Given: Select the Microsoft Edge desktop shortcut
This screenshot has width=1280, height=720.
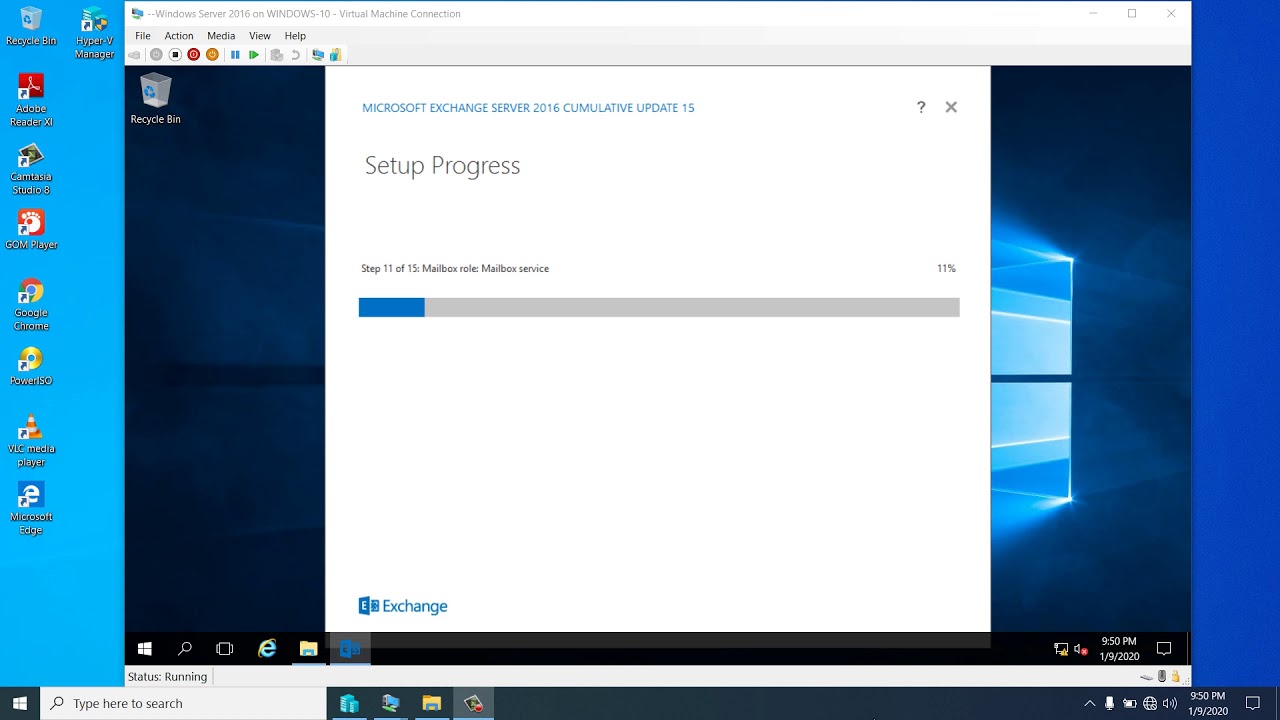Looking at the screenshot, I should pyautogui.click(x=31, y=509).
